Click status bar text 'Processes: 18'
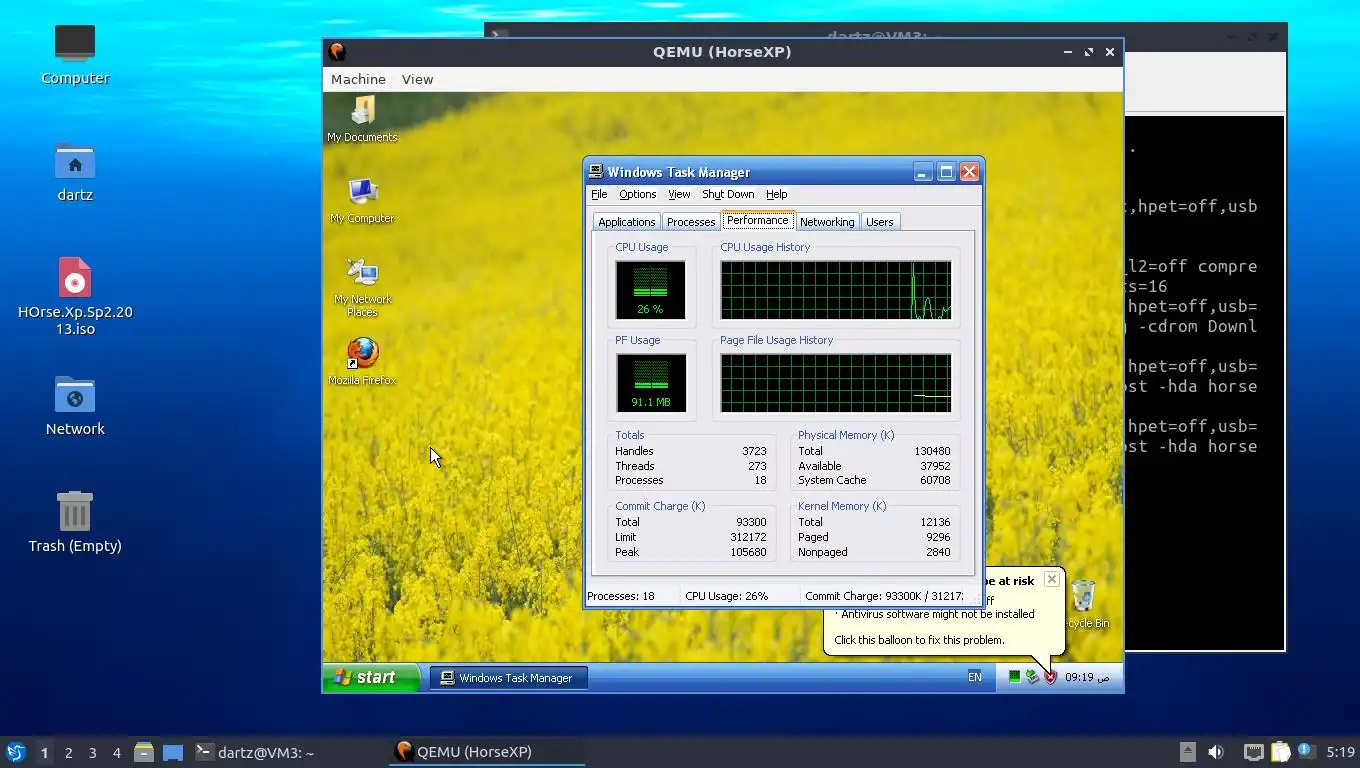 pos(620,596)
